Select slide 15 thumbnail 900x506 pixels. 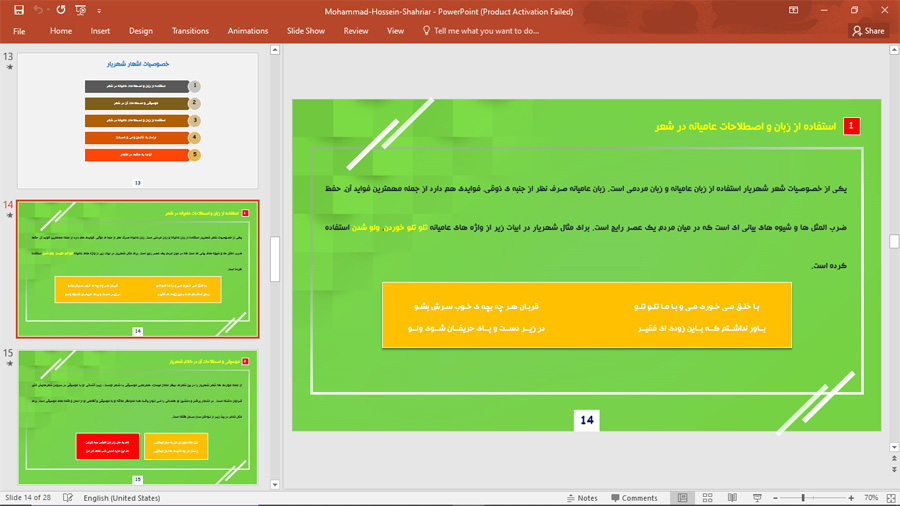pos(138,417)
